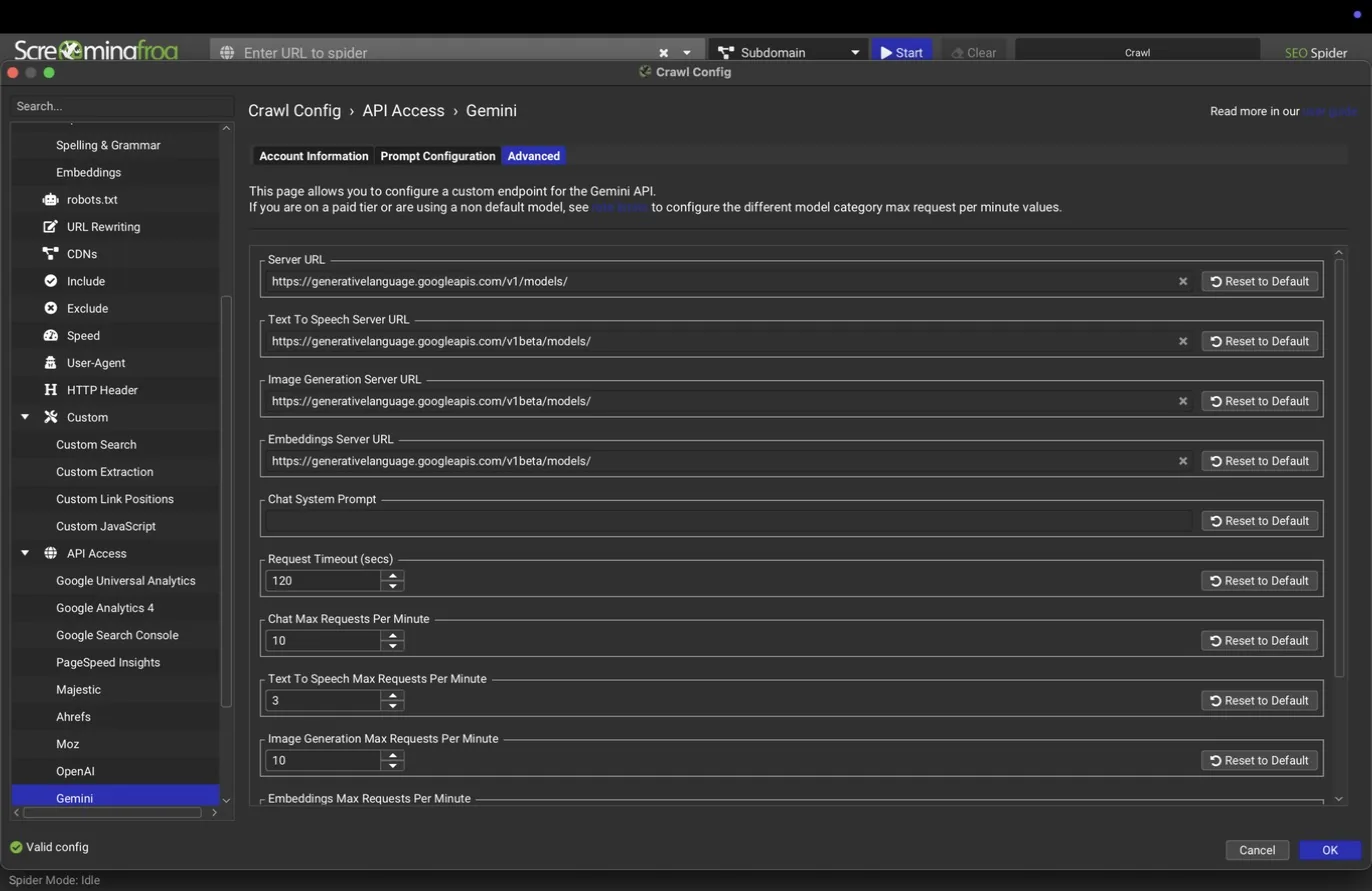Reset Chat System Prompt to default
The height and width of the screenshot is (891, 1372).
click(1260, 521)
